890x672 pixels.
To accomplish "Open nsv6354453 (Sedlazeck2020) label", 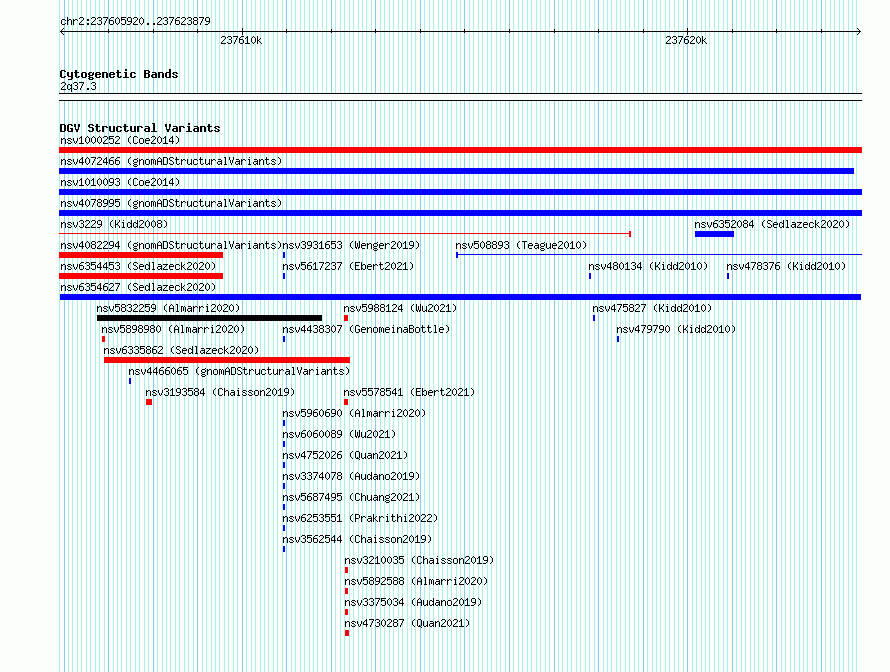I will coord(138,266).
